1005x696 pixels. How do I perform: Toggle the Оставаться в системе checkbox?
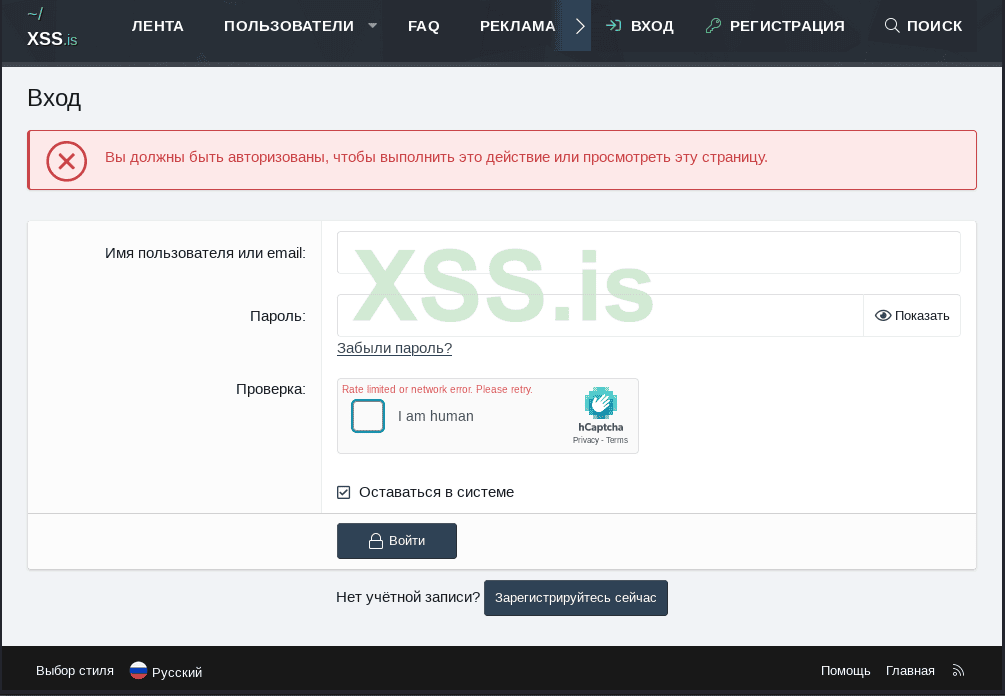(344, 492)
